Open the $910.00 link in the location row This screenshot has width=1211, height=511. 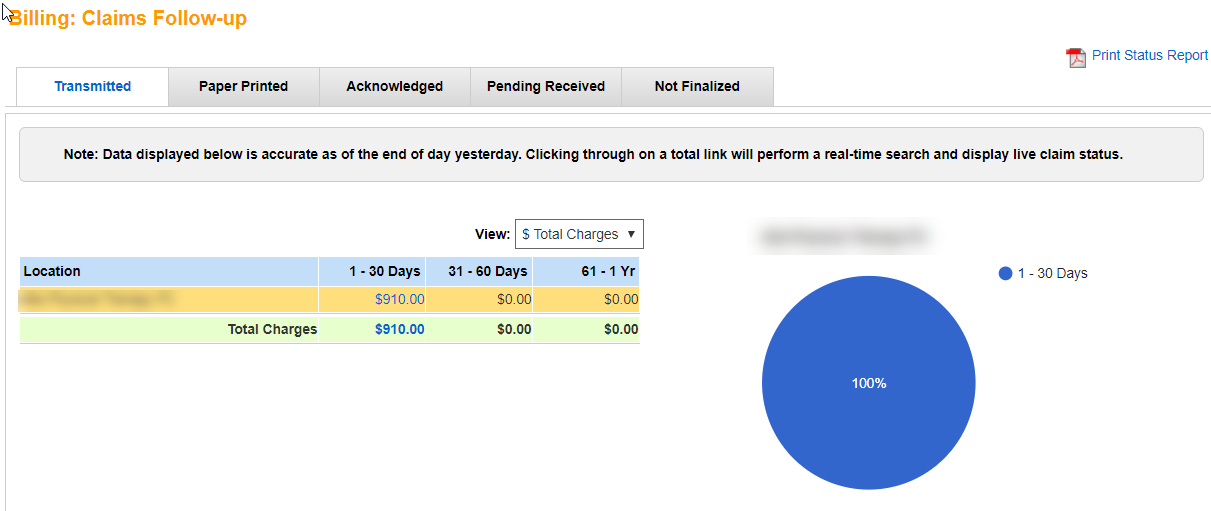(399, 299)
